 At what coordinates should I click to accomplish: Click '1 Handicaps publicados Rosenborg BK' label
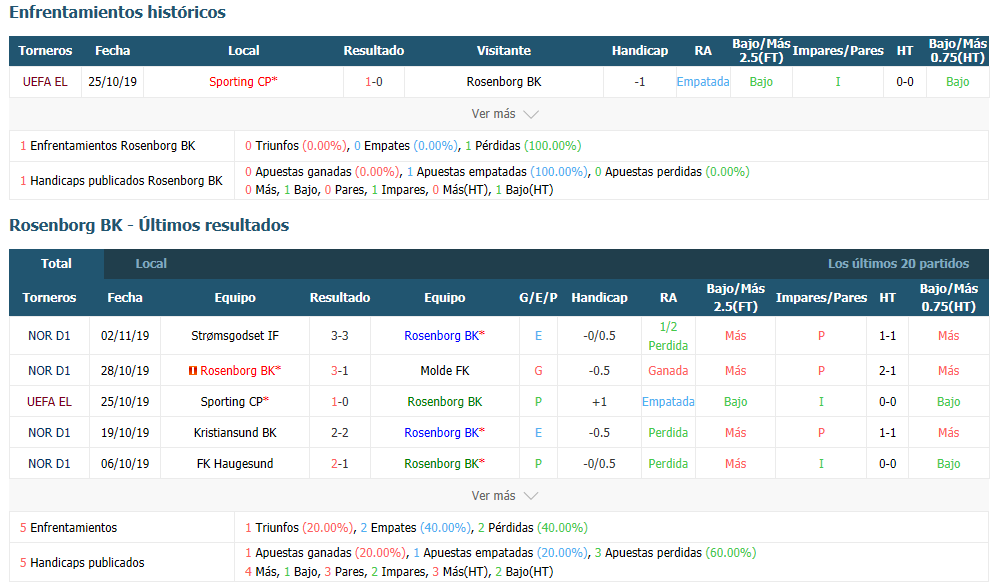click(x=121, y=181)
